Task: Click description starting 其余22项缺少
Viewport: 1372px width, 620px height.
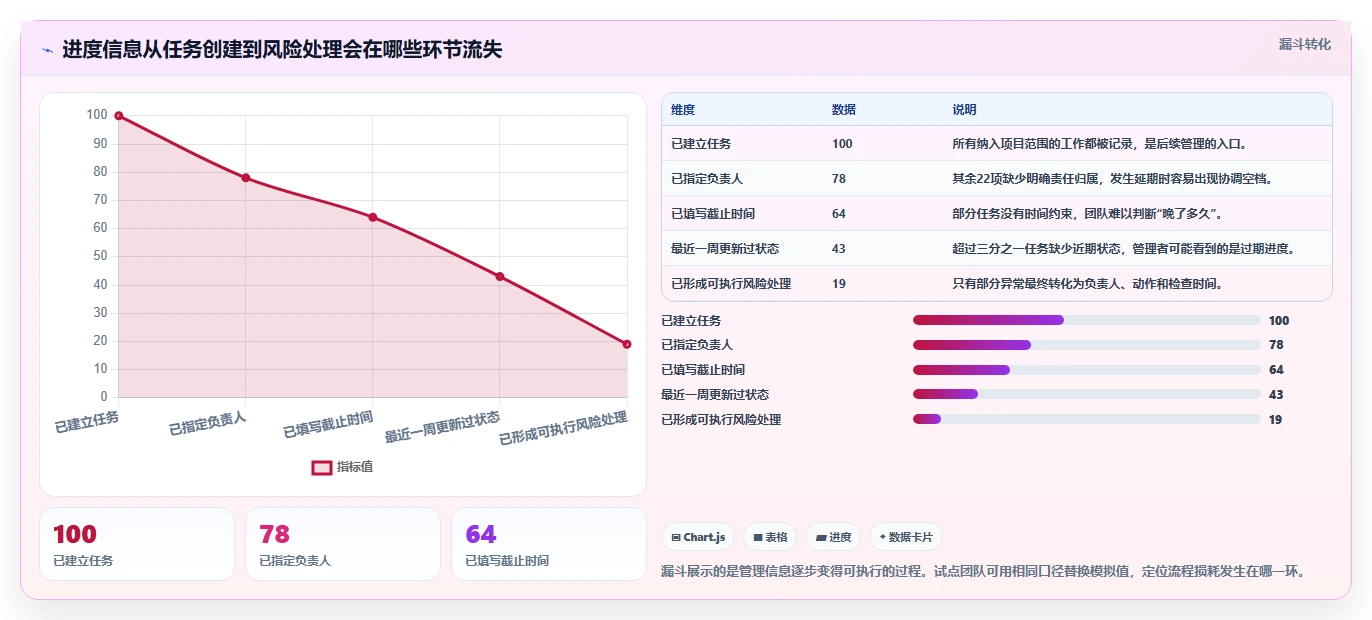Action: [x=1112, y=179]
